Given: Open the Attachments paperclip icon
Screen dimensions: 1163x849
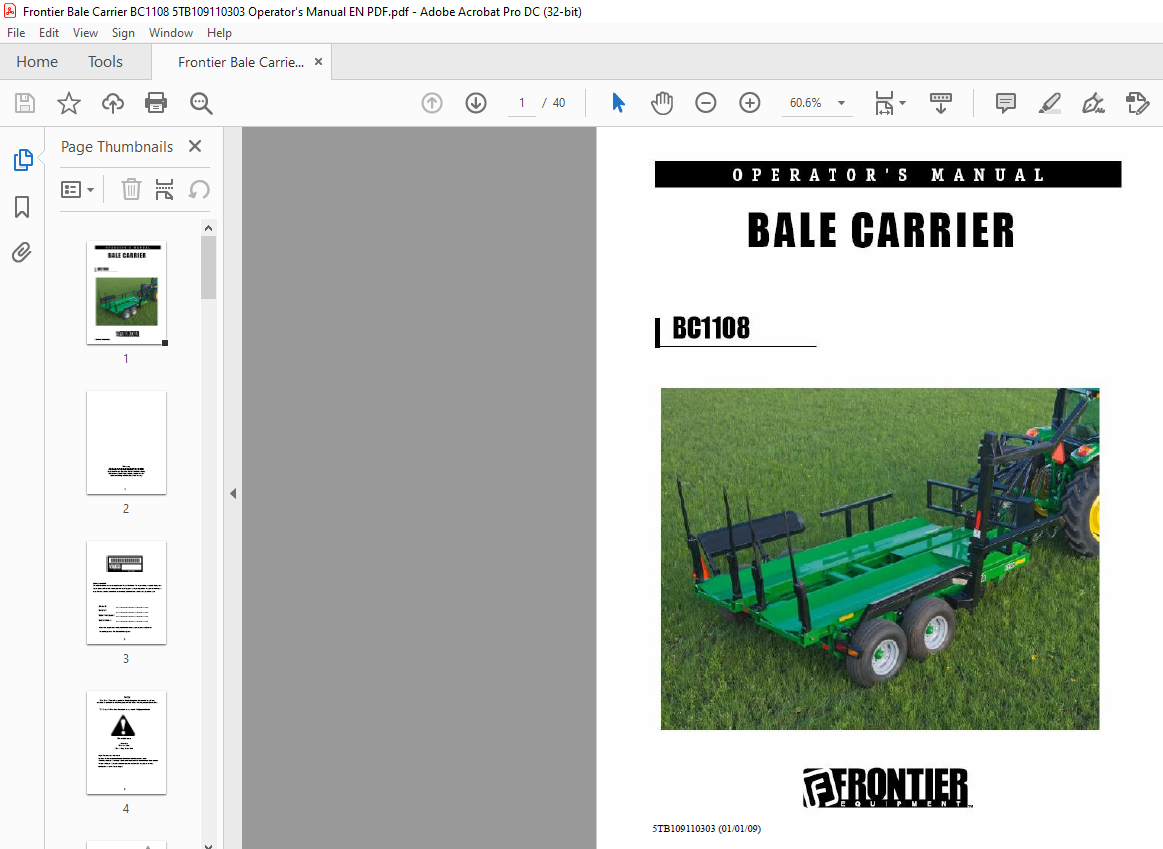Looking at the screenshot, I should pyautogui.click(x=22, y=253).
